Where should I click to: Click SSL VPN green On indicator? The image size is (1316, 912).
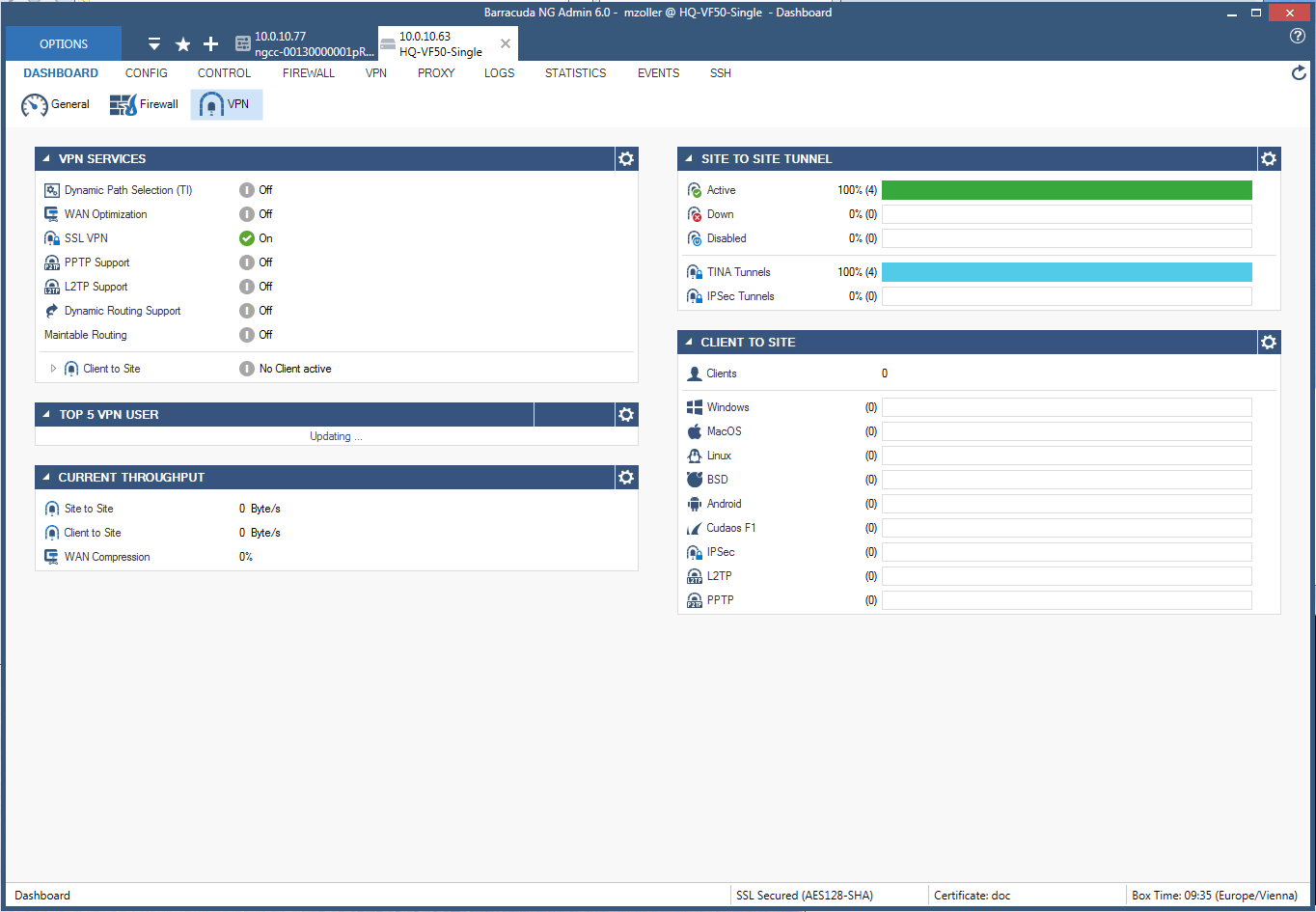click(247, 238)
